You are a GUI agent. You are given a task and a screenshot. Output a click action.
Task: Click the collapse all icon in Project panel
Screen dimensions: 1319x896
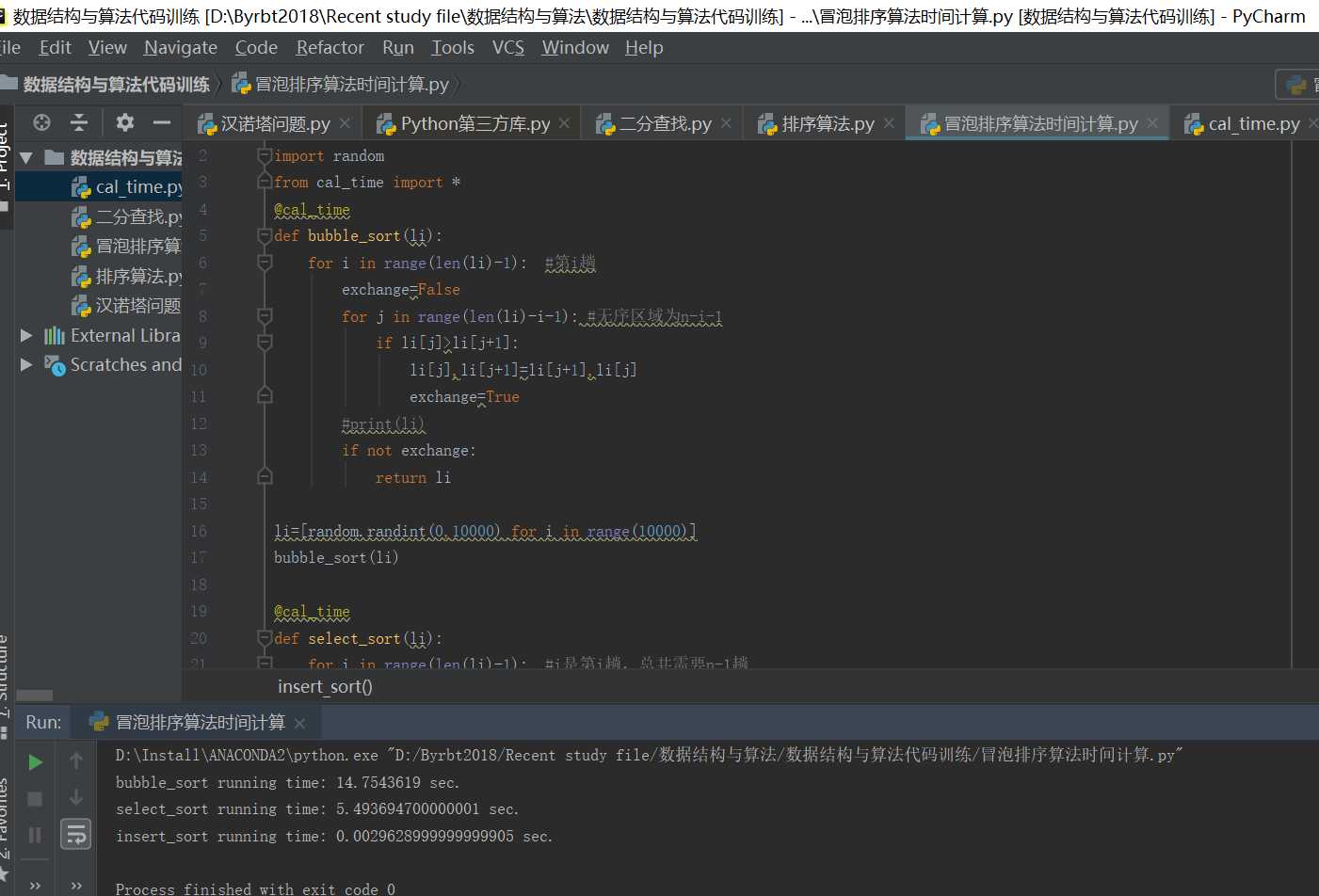(79, 122)
